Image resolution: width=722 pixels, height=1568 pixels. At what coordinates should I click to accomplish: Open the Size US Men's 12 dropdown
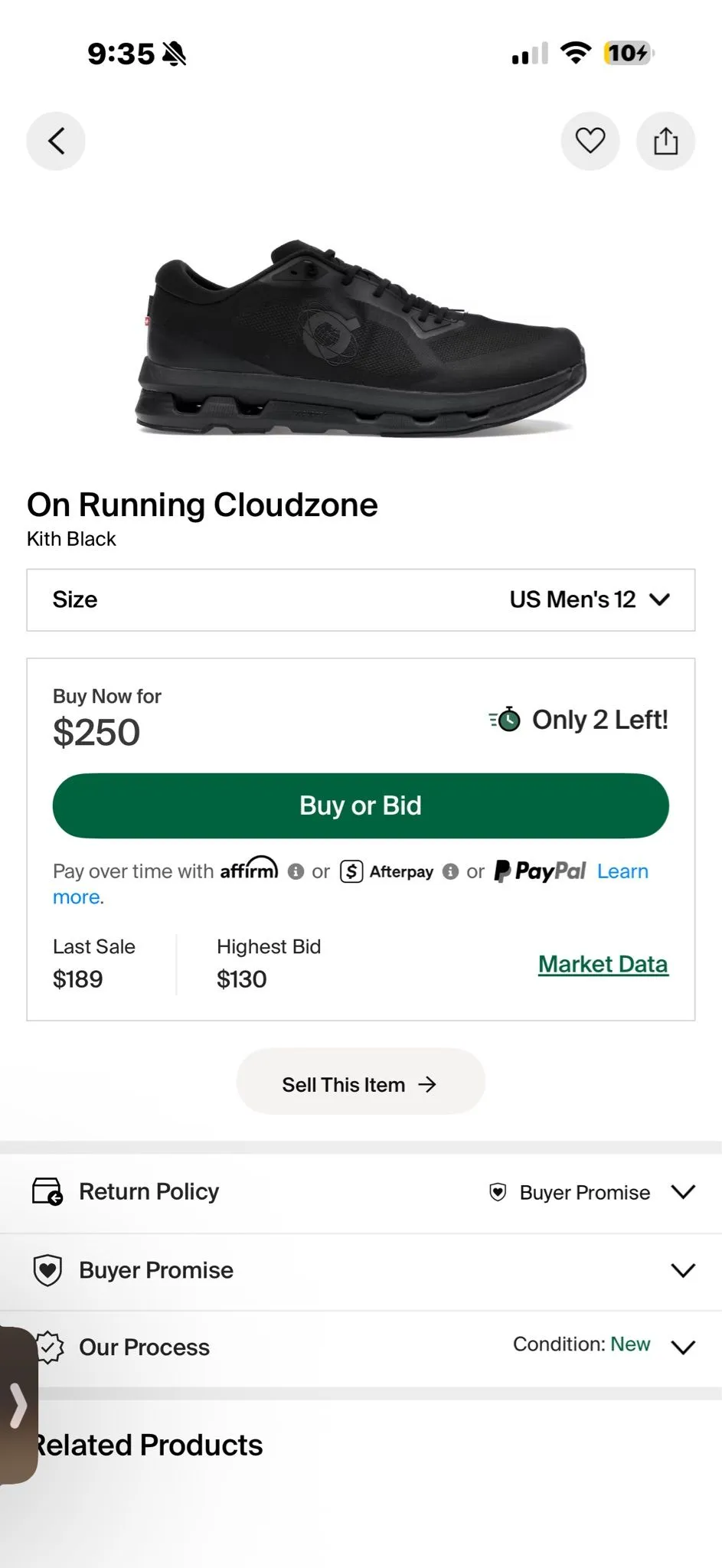[x=361, y=599]
